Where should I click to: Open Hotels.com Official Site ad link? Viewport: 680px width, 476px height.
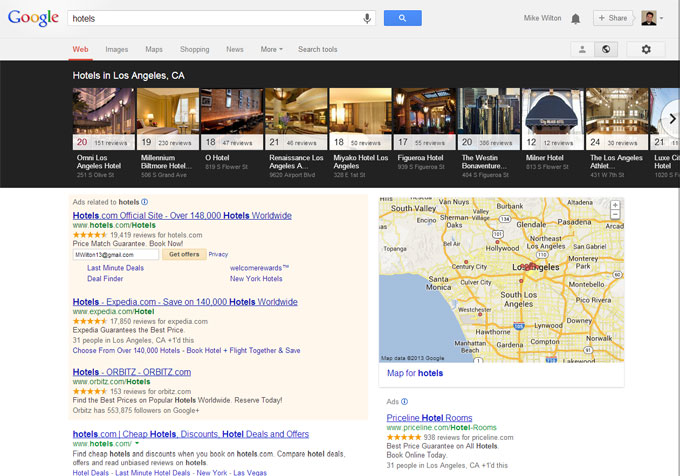pyautogui.click(x=182, y=215)
